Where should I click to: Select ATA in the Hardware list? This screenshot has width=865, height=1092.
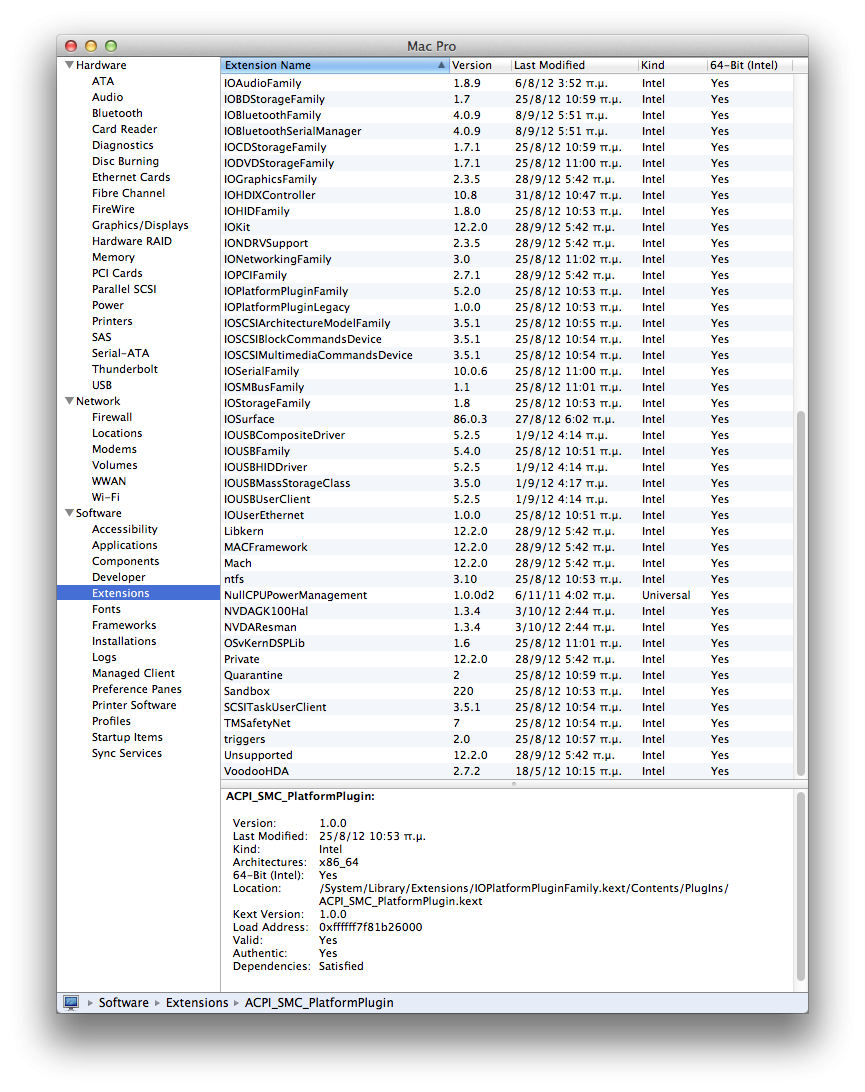coord(103,81)
